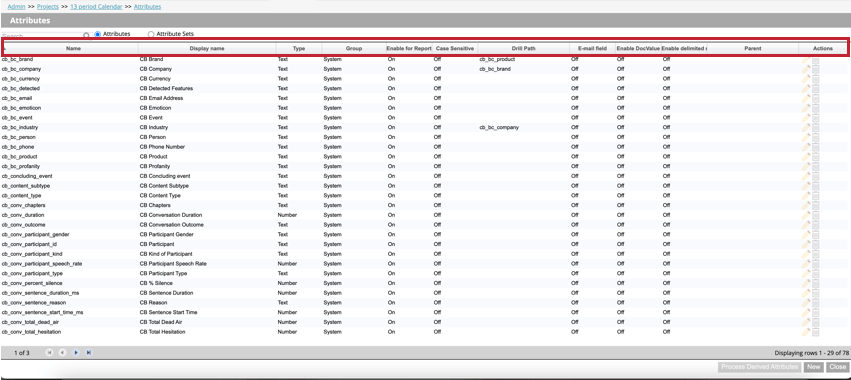Go to next page of results

coord(75,353)
